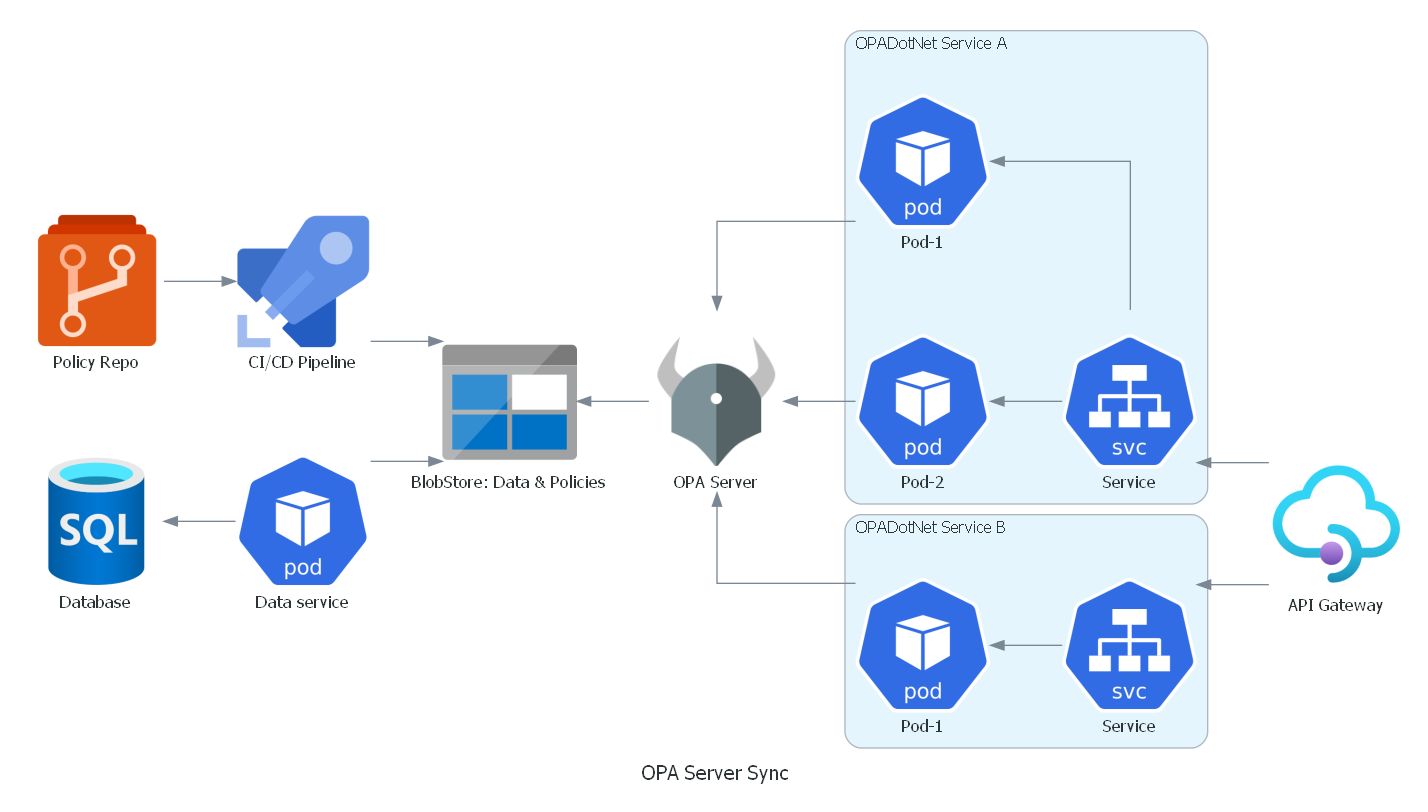Select the Data service pod icon

pyautogui.click(x=303, y=521)
